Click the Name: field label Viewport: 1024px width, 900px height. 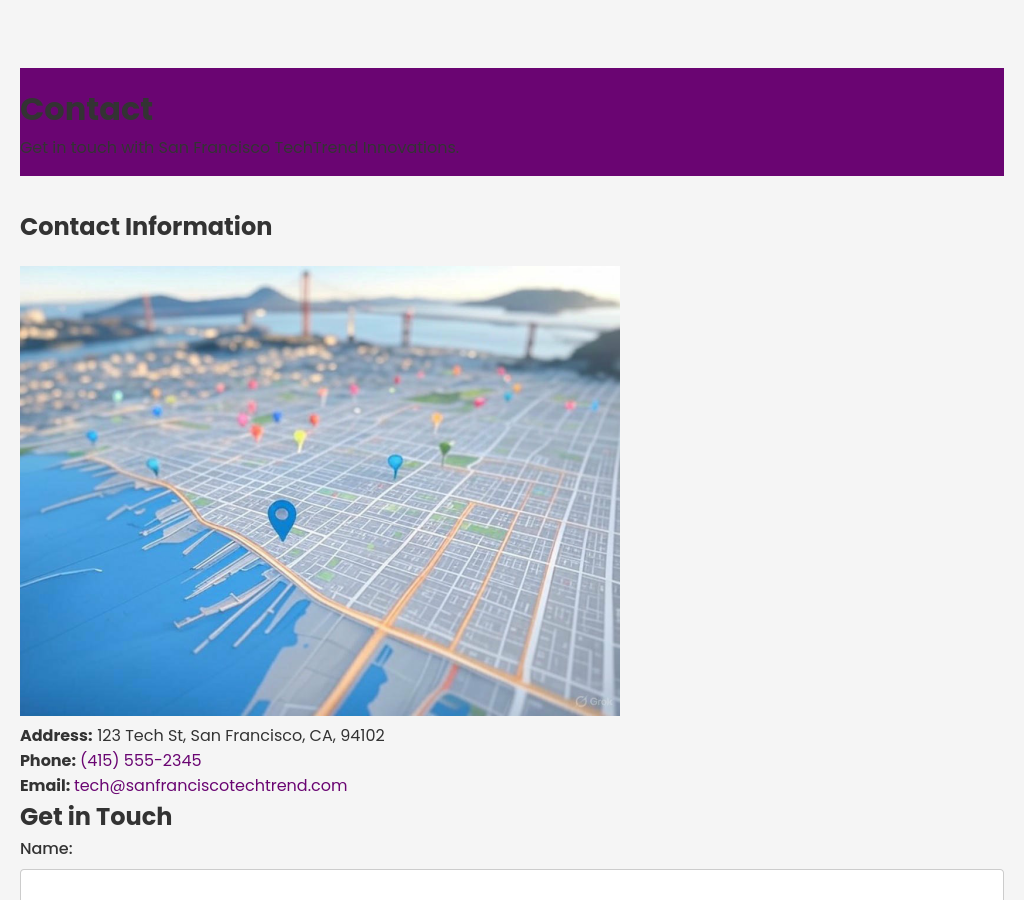46,849
